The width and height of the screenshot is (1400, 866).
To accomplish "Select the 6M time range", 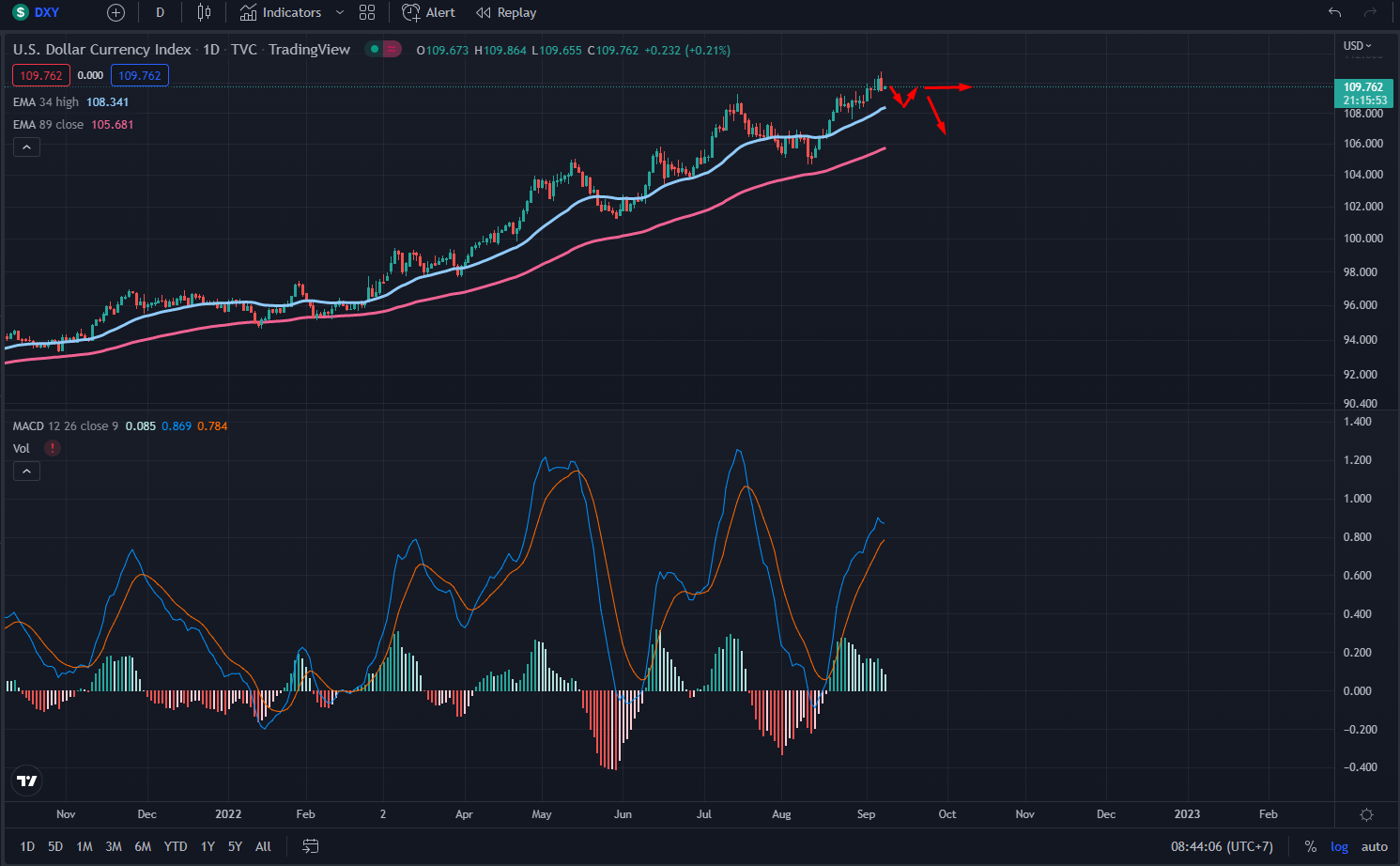I will coord(143,846).
